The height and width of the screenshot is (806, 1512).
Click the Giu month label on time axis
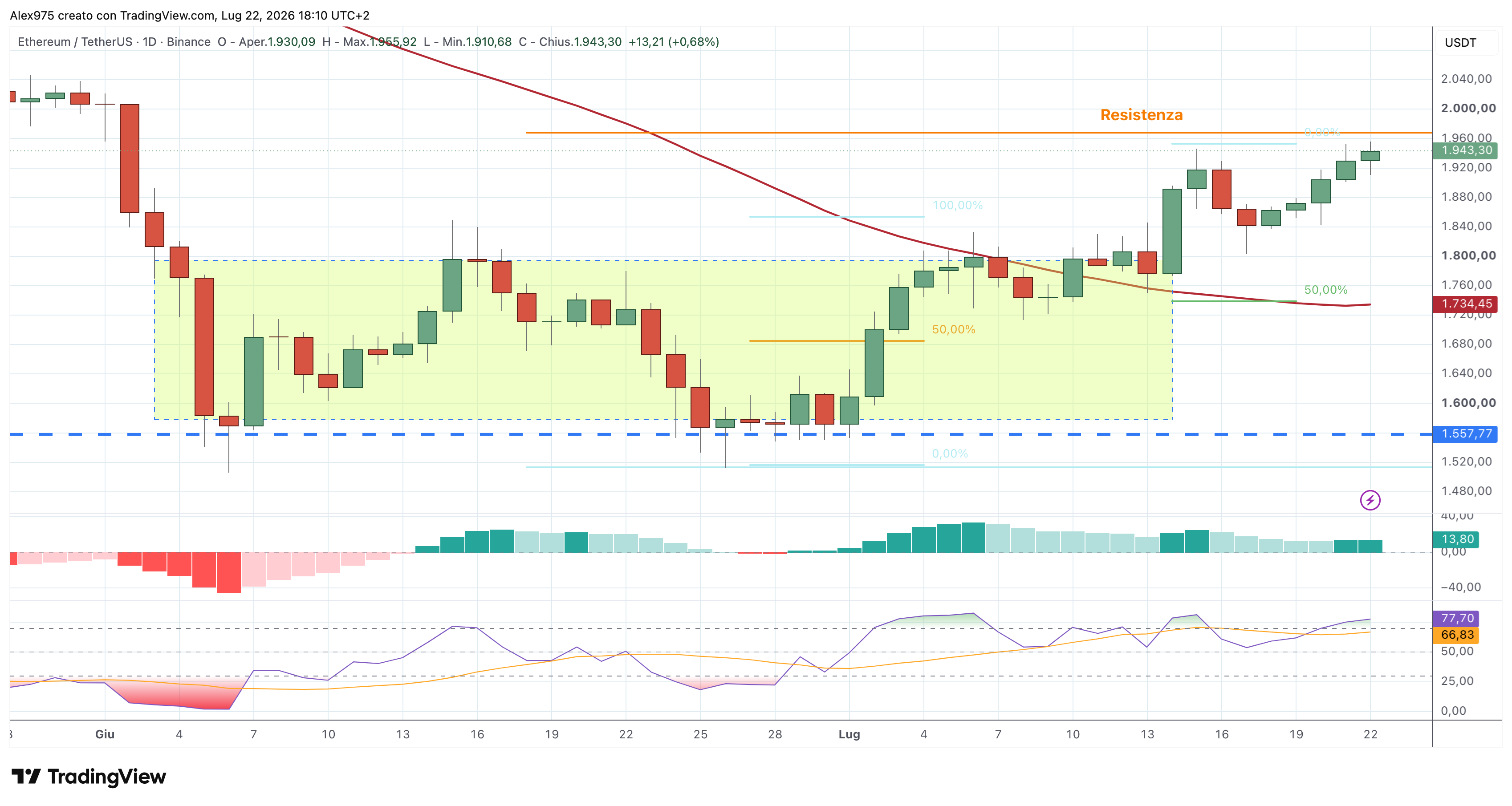105,734
